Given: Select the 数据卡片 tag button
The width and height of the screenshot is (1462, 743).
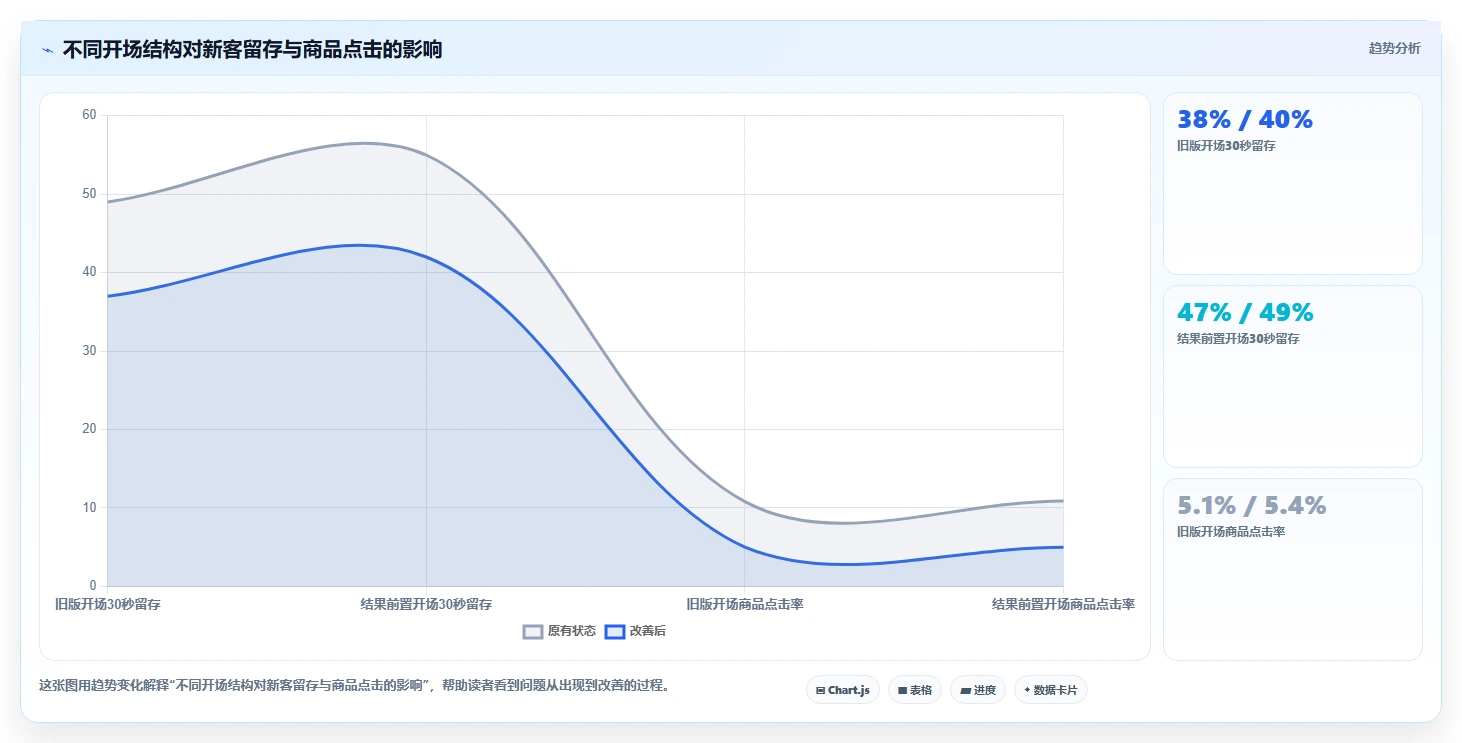Looking at the screenshot, I should 1051,690.
